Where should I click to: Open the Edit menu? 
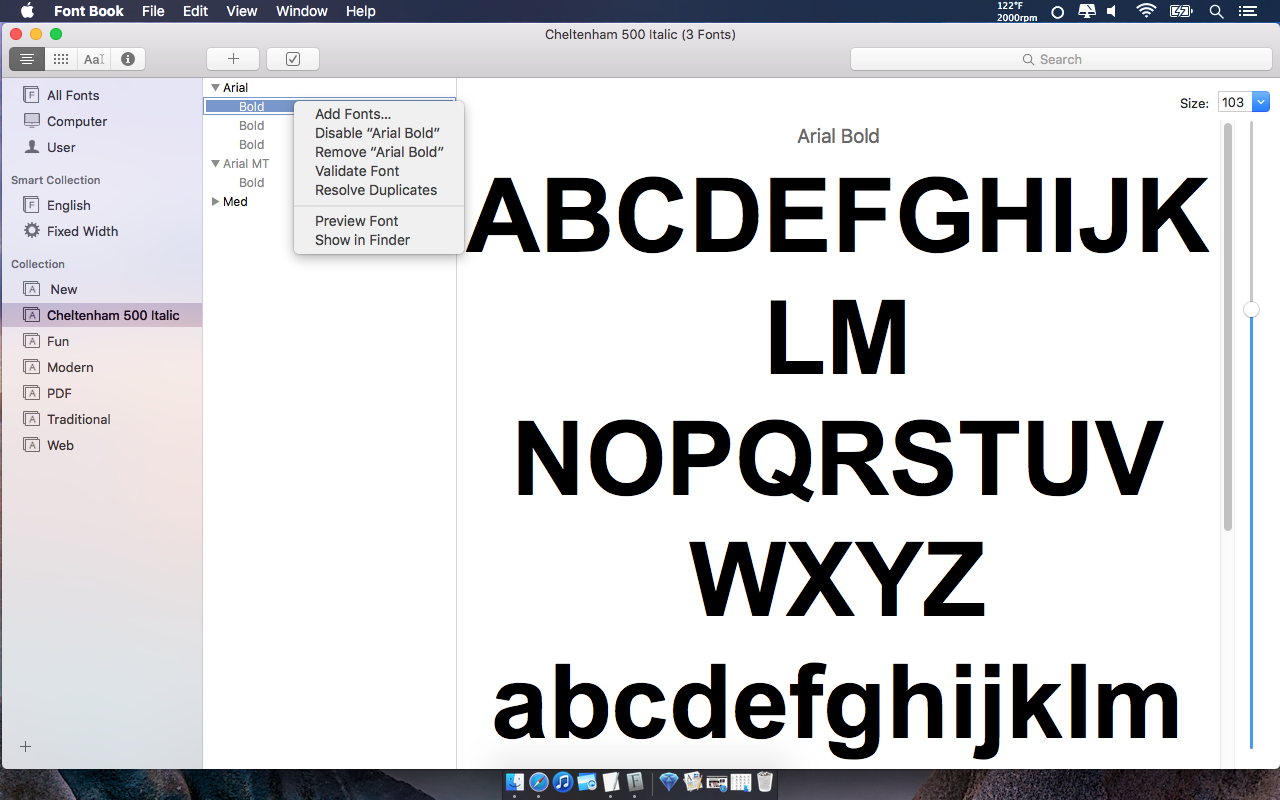click(195, 11)
